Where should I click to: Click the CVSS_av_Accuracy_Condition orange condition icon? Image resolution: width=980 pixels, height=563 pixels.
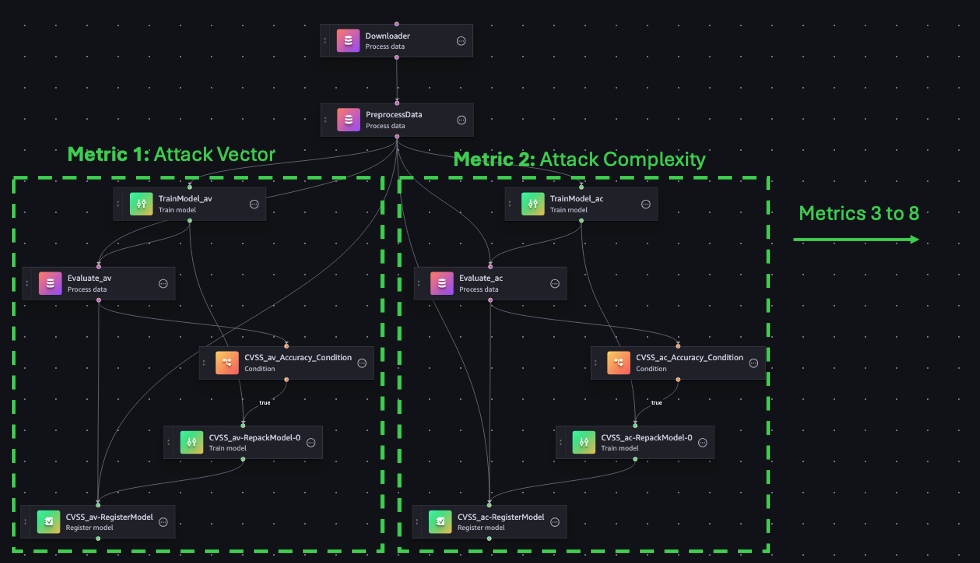(x=227, y=362)
